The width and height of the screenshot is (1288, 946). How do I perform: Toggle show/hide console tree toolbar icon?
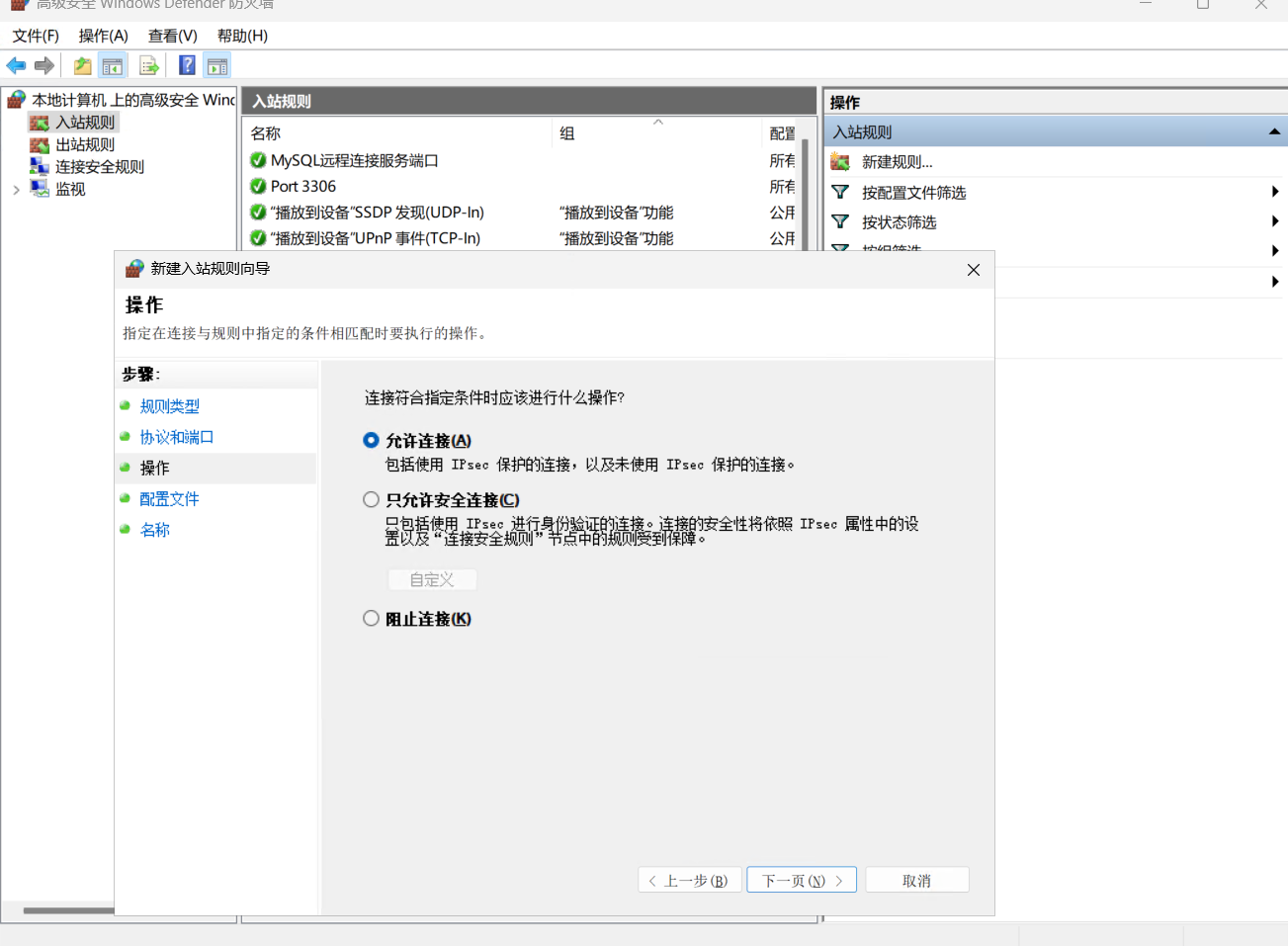(113, 66)
